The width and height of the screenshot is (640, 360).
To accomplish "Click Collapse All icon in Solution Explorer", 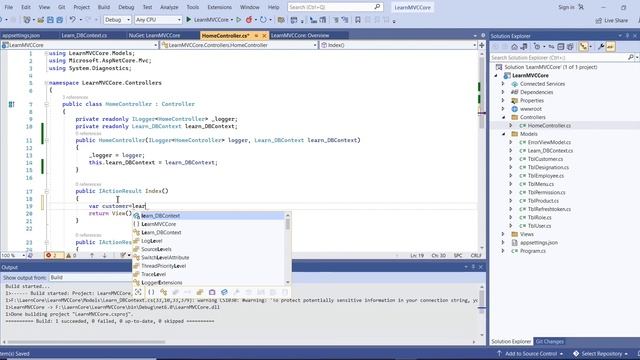I will pyautogui.click(x=561, y=47).
